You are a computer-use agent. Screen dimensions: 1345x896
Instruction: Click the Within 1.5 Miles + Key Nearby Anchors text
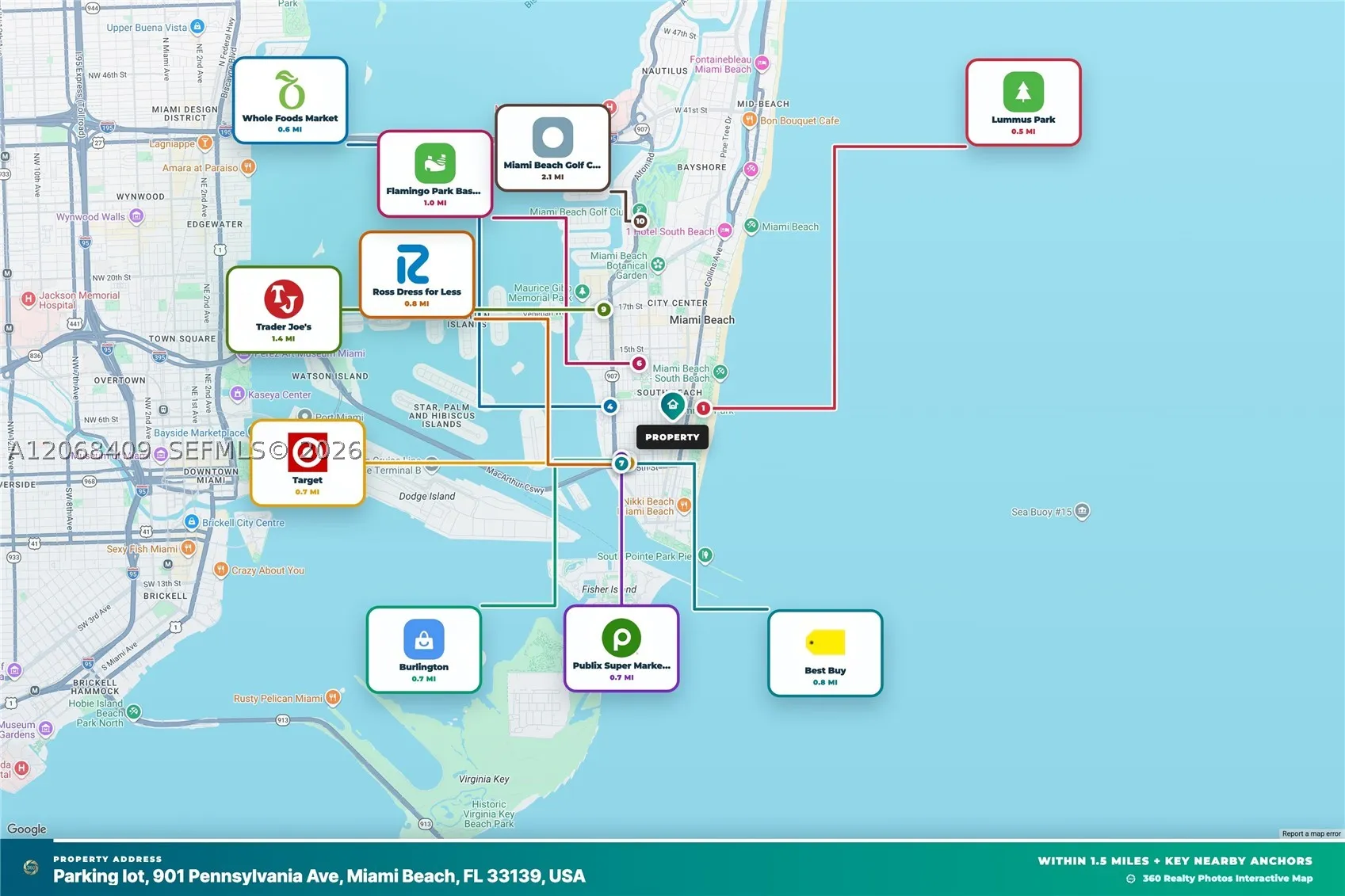1175,861
